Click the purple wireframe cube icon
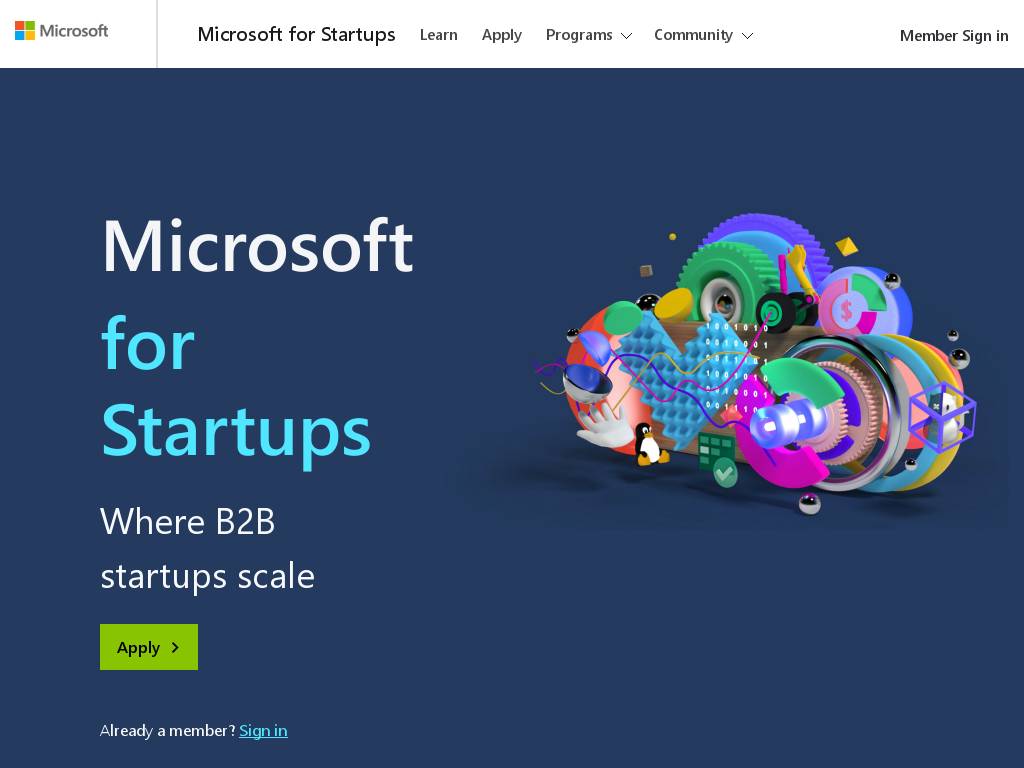This screenshot has width=1024, height=768. [941, 415]
